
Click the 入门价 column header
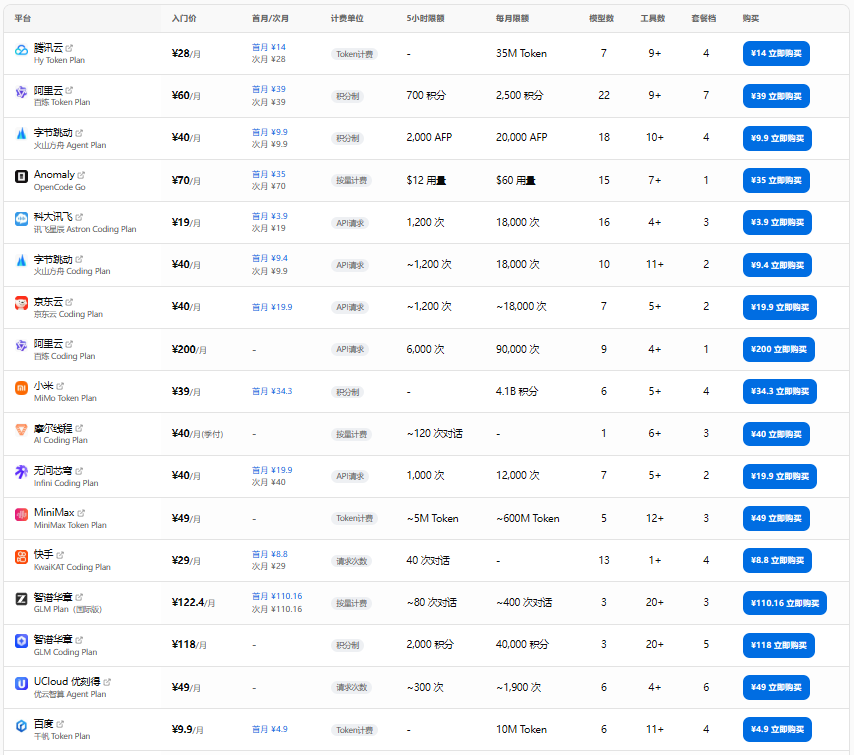click(184, 19)
